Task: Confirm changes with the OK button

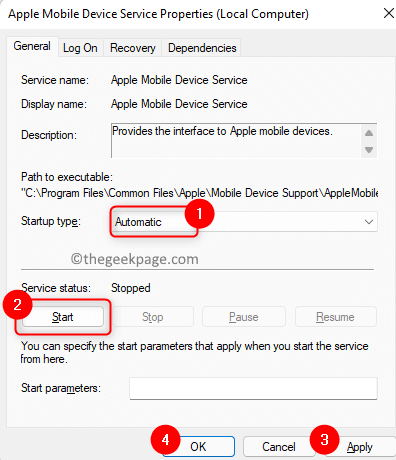Action: tap(198, 446)
